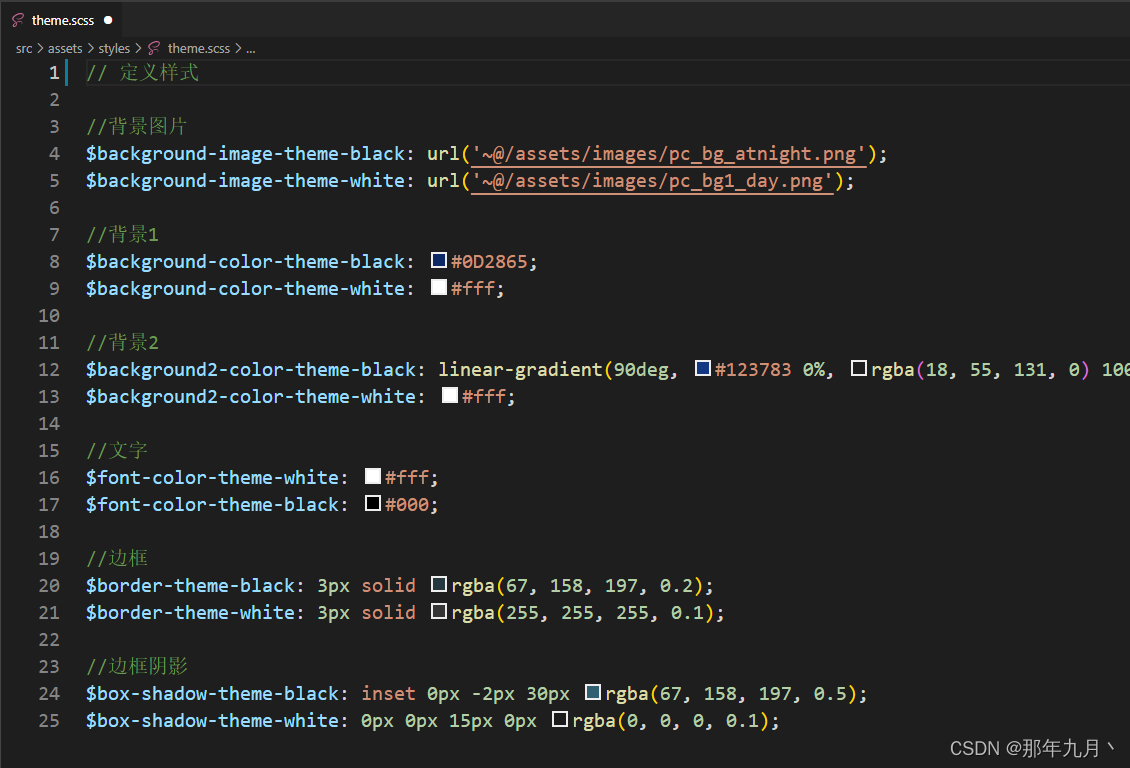Click the breadcrumb ellipsis symbol entry
1130x768 pixels.
[250, 49]
